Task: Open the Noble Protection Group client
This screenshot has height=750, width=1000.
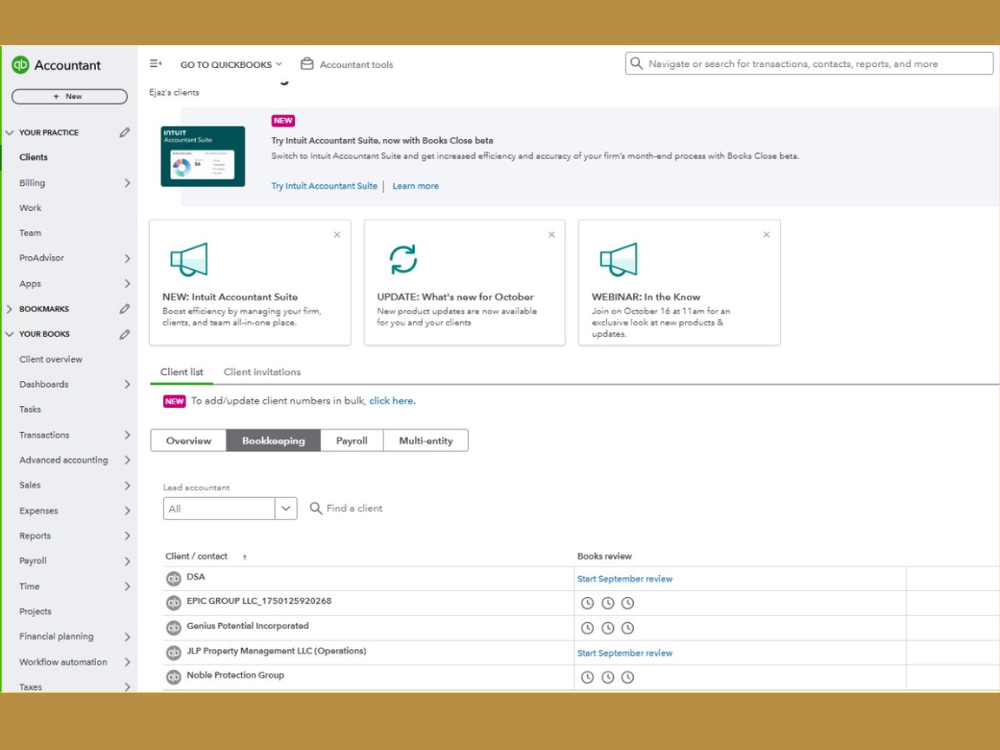Action: (235, 675)
